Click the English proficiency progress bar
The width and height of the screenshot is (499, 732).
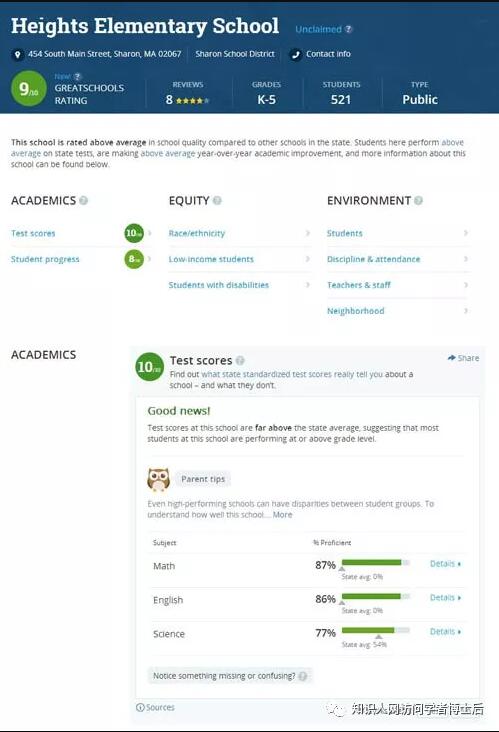(376, 596)
